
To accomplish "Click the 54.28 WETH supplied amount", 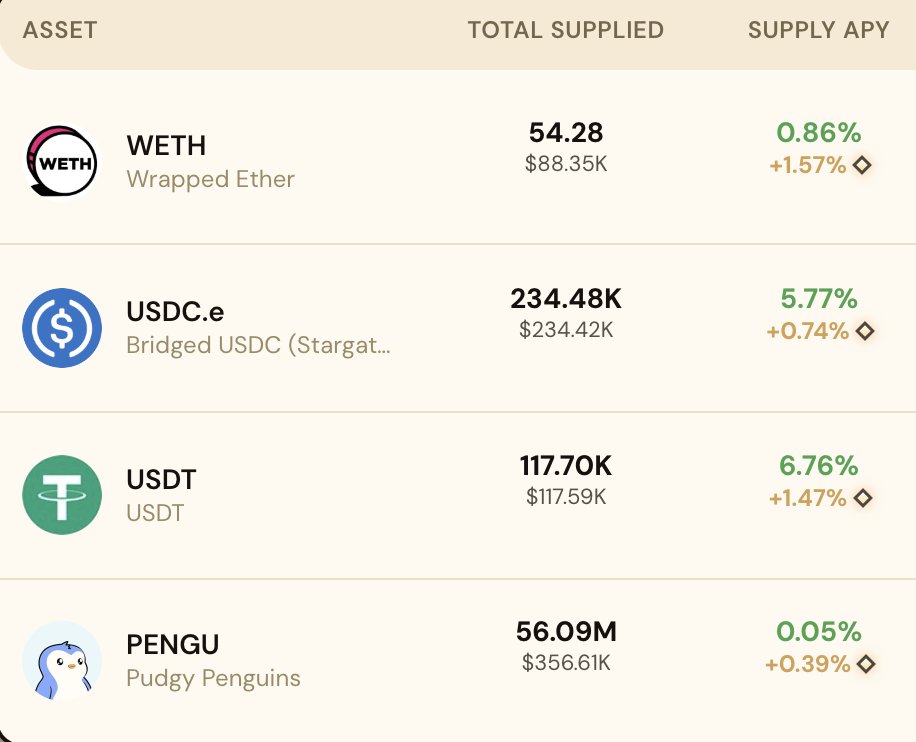I will click(565, 133).
